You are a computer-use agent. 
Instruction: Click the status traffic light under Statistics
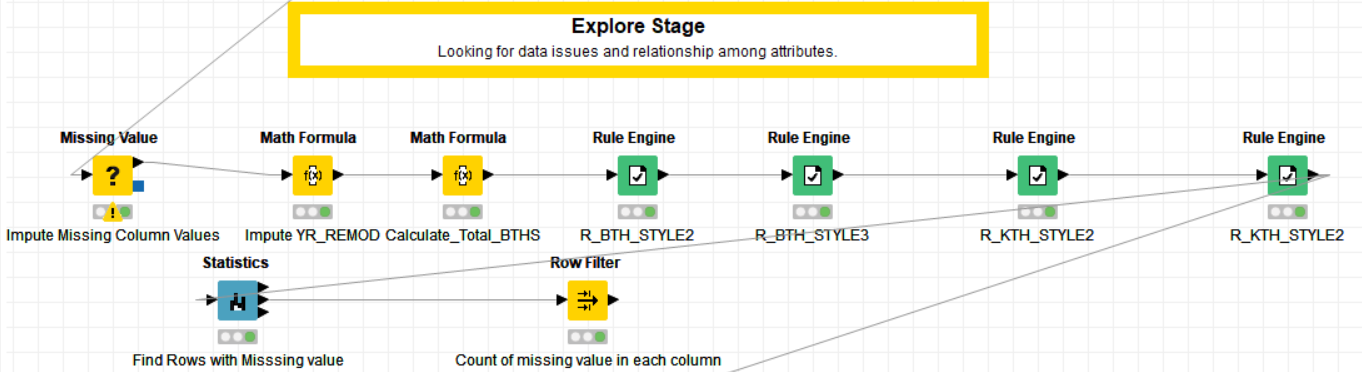(x=237, y=337)
